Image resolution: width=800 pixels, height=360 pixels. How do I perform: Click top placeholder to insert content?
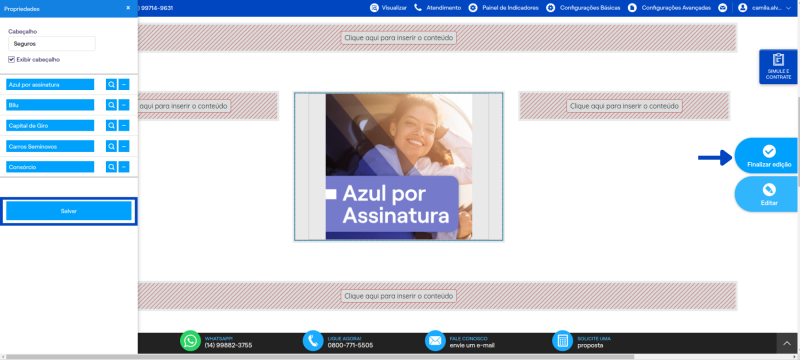pos(398,38)
